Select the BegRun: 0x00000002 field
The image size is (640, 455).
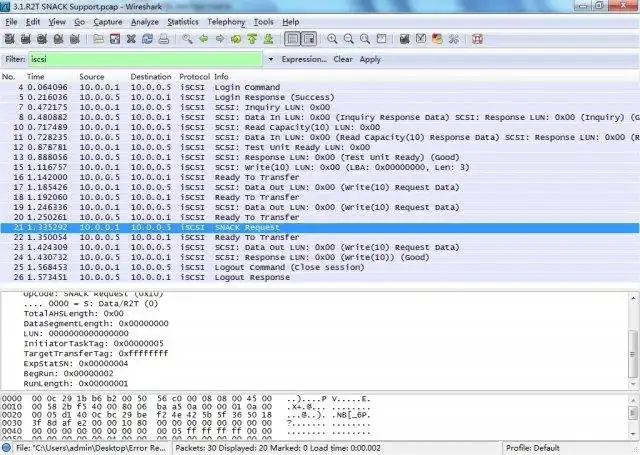click(69, 374)
